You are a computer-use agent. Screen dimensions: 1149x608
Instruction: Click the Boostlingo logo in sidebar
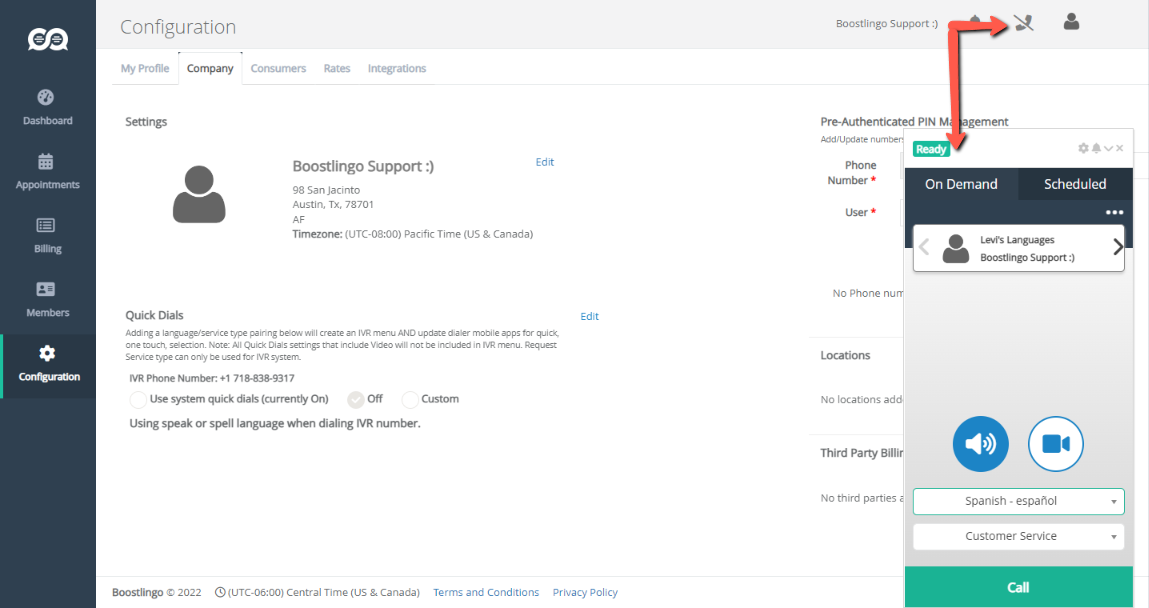pyautogui.click(x=48, y=39)
